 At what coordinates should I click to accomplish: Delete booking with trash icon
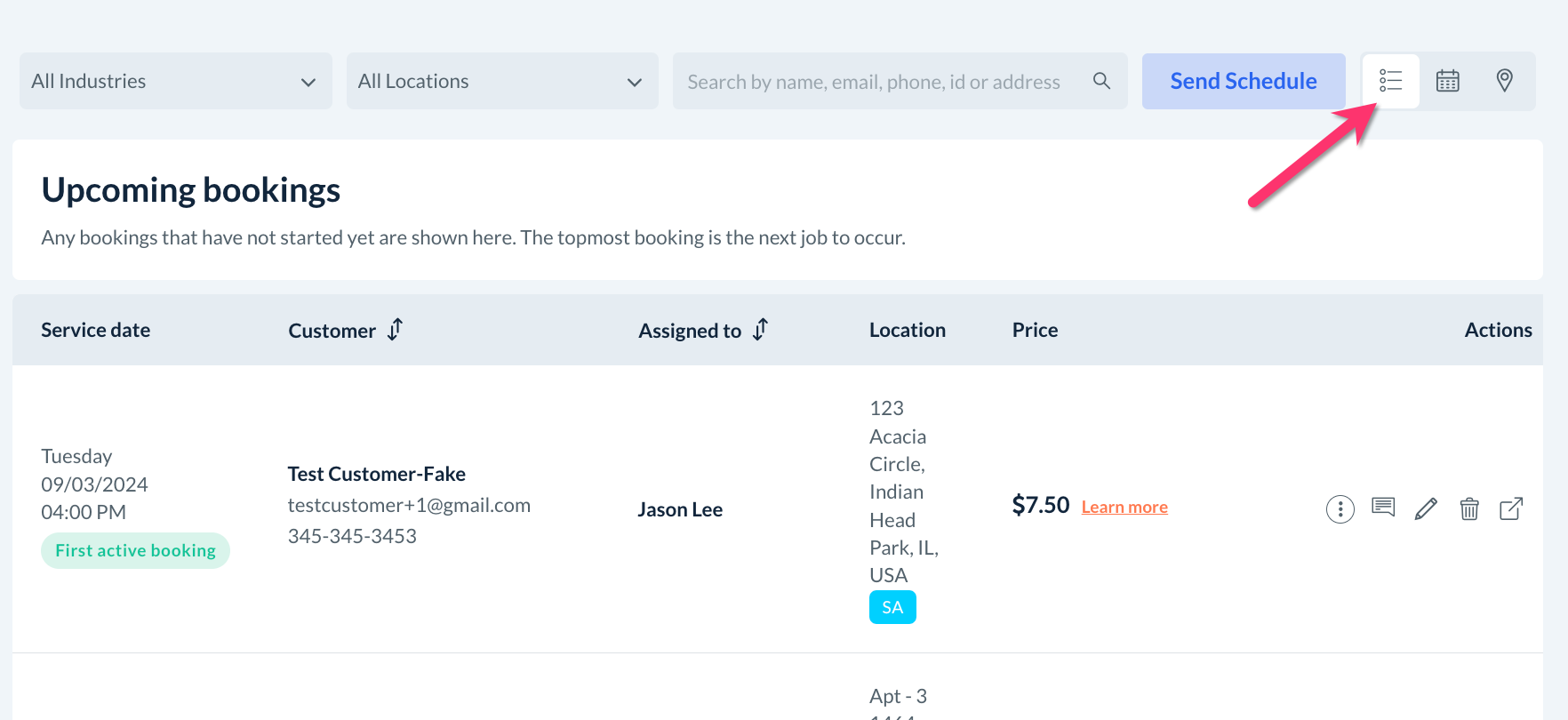1469,508
